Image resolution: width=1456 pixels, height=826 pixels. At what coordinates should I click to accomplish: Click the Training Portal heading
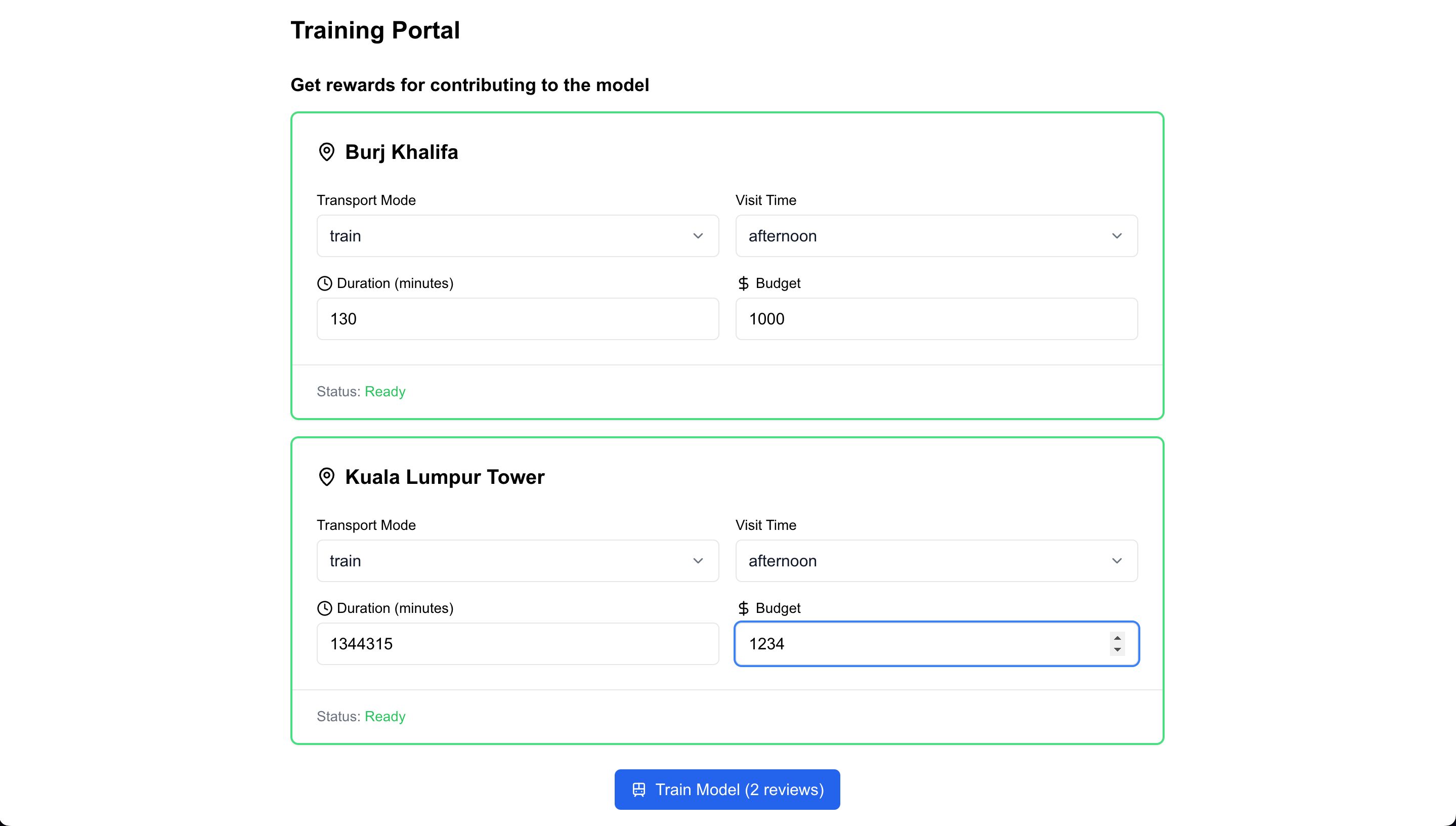click(375, 30)
